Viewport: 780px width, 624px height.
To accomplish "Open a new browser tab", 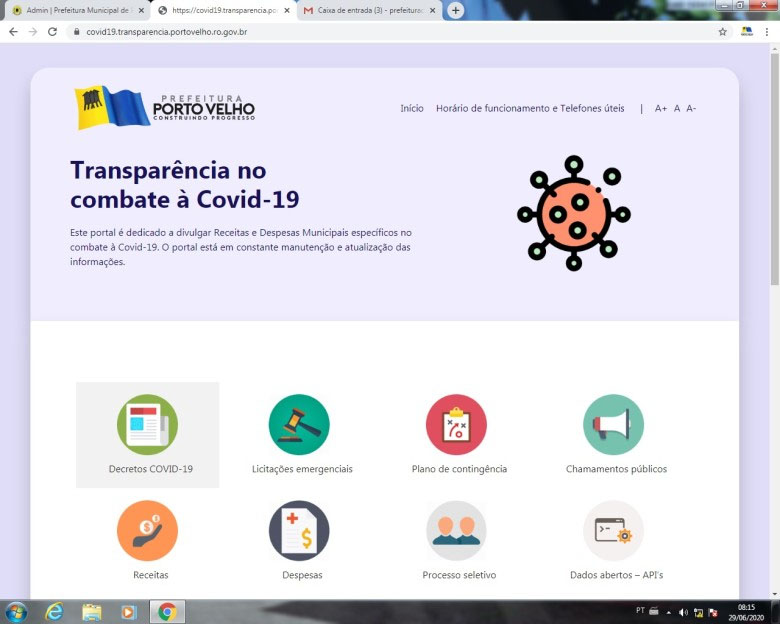I will (x=456, y=10).
